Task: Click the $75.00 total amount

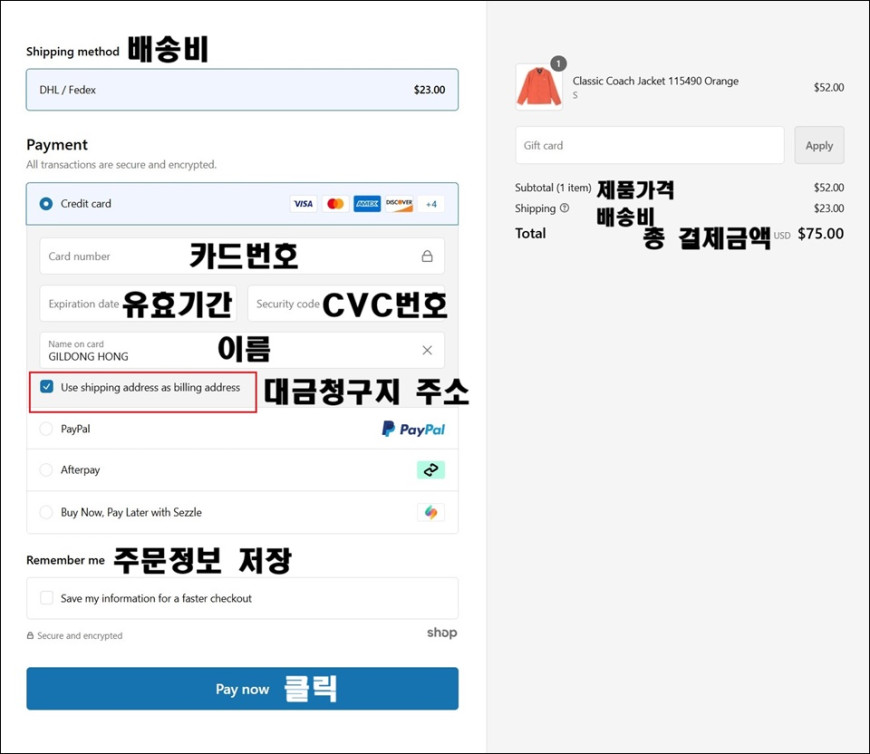Action: point(821,234)
